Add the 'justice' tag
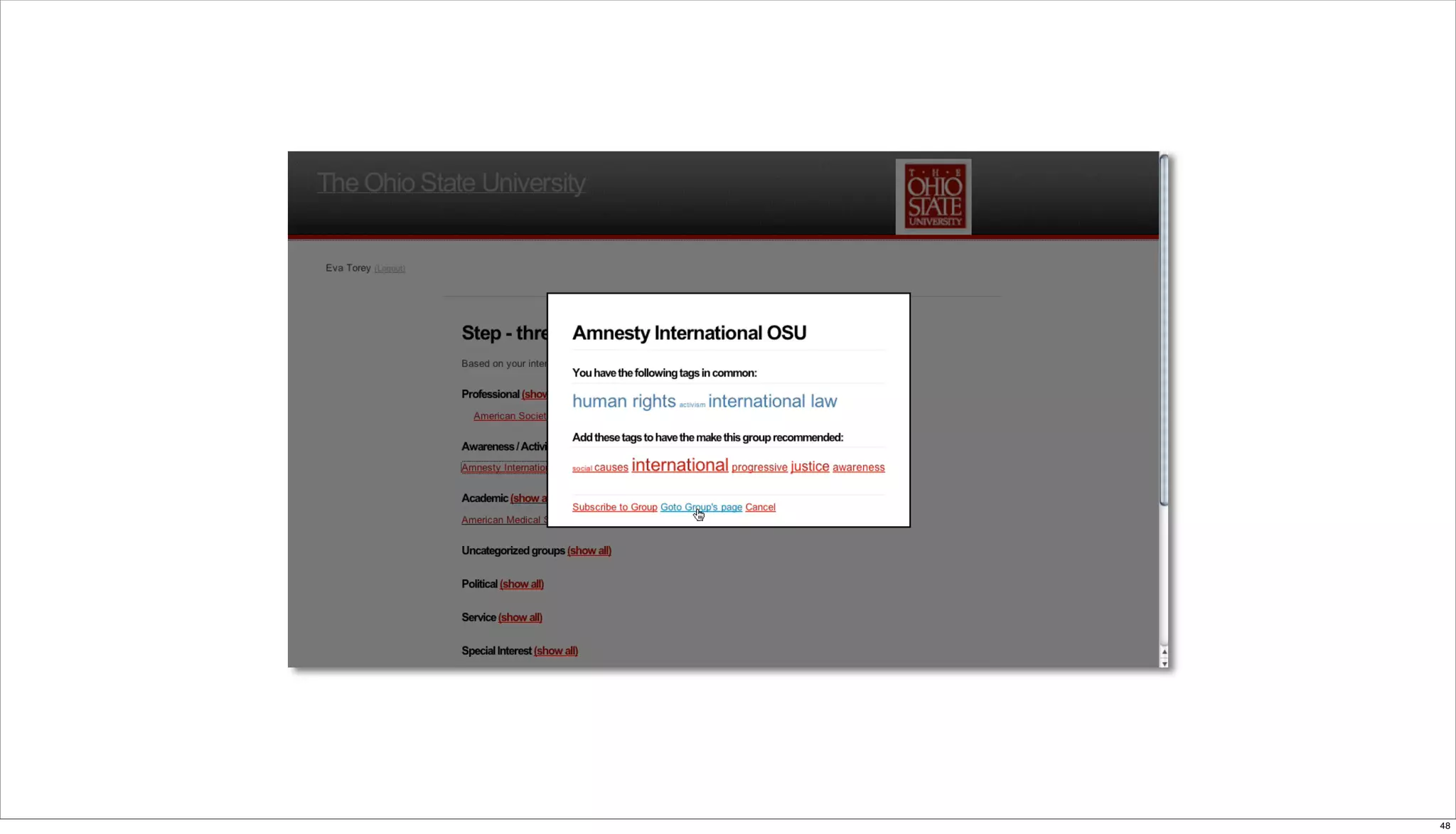 810,466
